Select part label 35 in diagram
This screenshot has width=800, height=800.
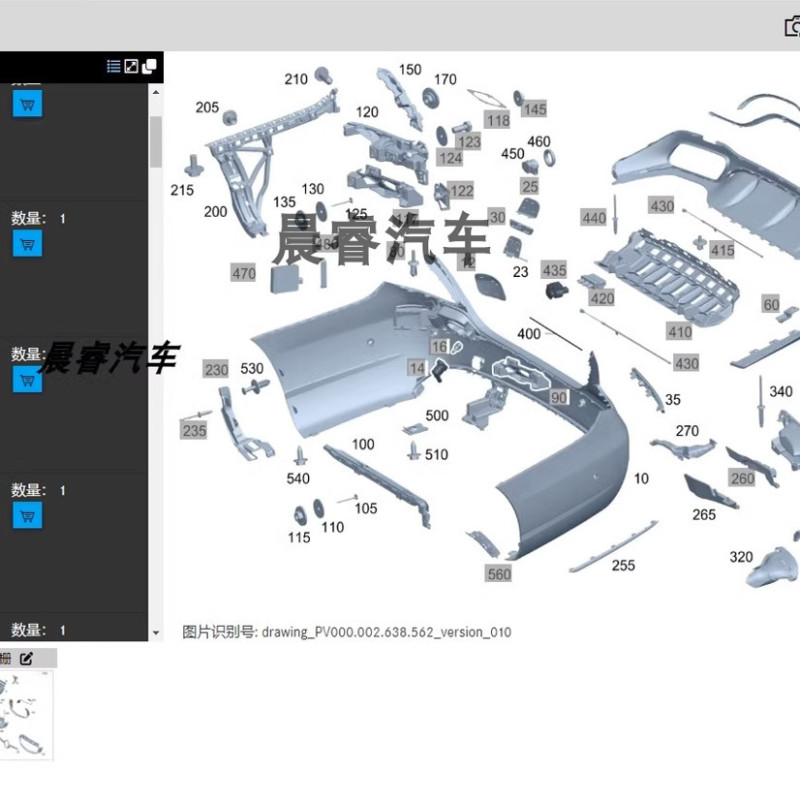673,399
